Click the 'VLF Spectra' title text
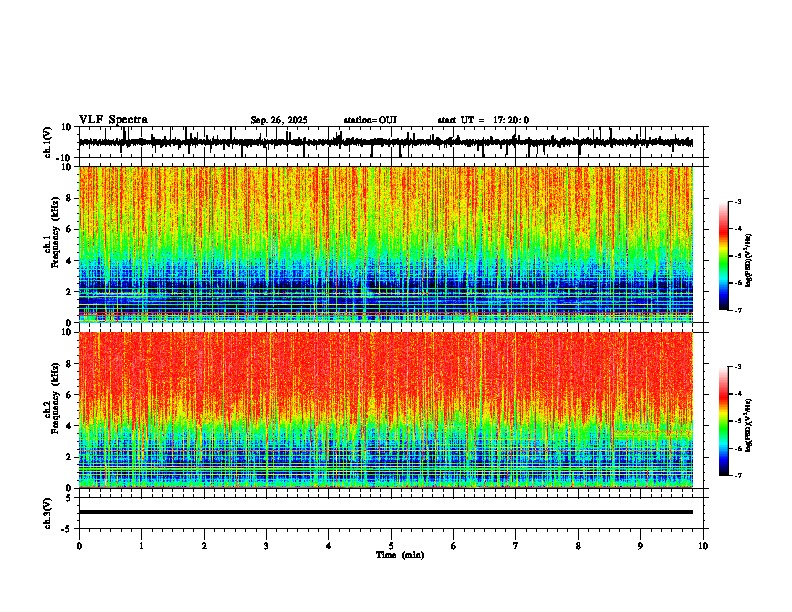Screen dimensions: 792x612 (113, 120)
